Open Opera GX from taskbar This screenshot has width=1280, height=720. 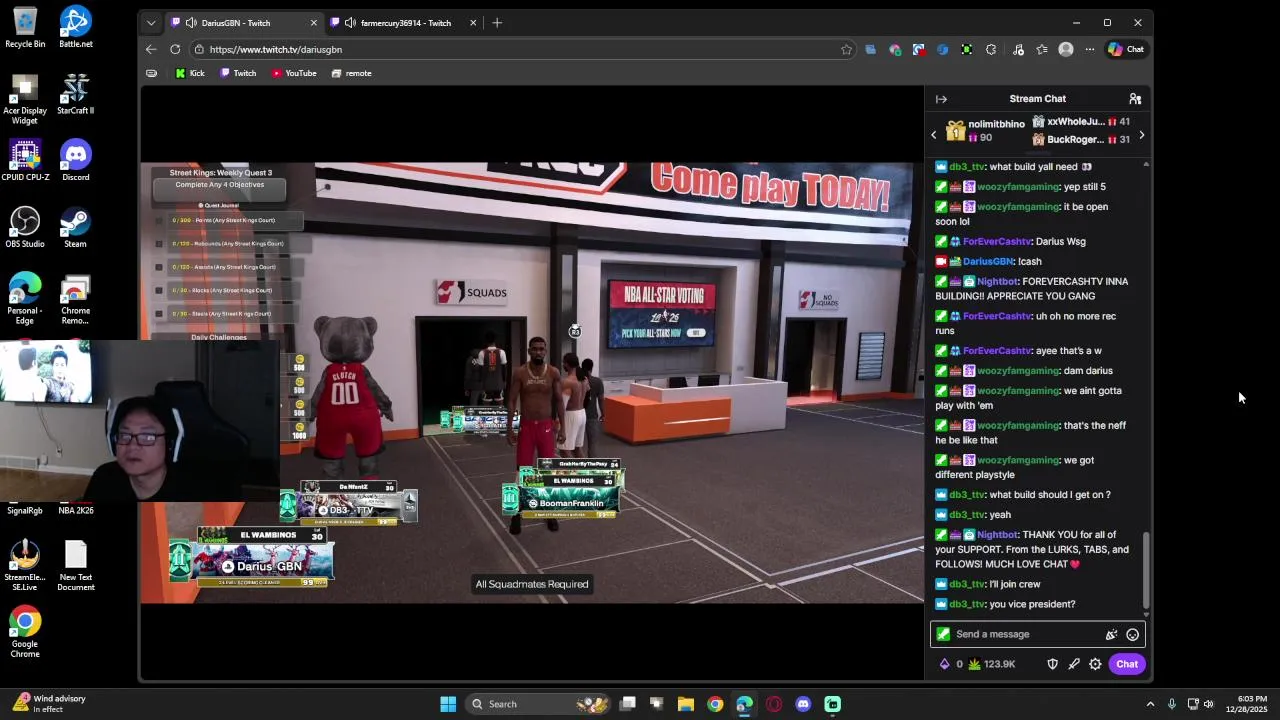click(774, 704)
